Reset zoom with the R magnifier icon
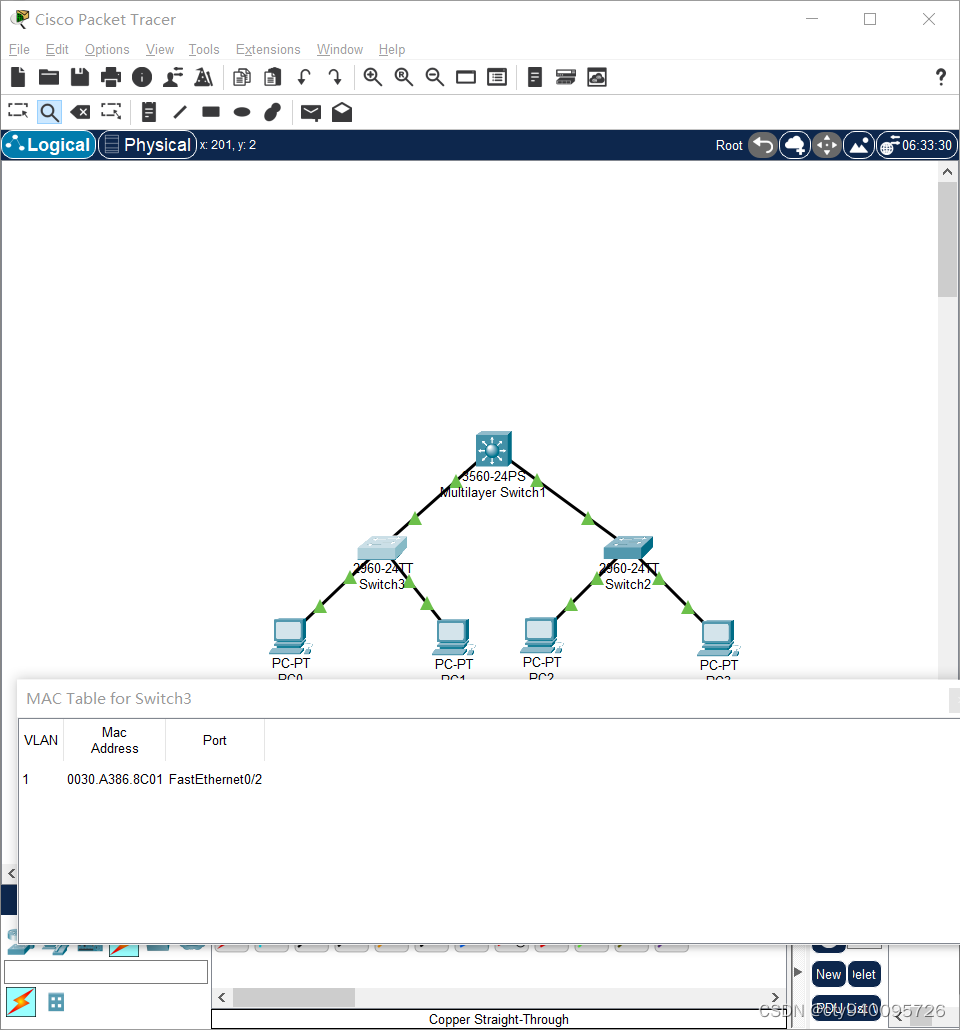960x1030 pixels. 404,78
